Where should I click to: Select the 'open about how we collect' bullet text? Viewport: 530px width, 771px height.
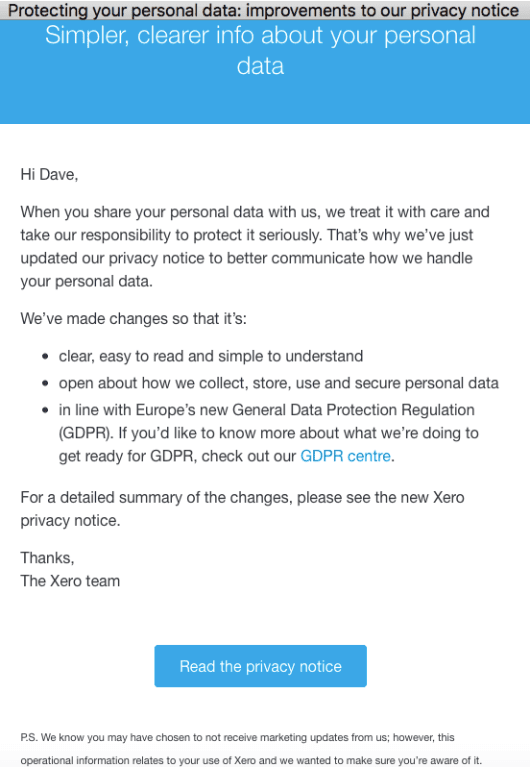[x=278, y=383]
